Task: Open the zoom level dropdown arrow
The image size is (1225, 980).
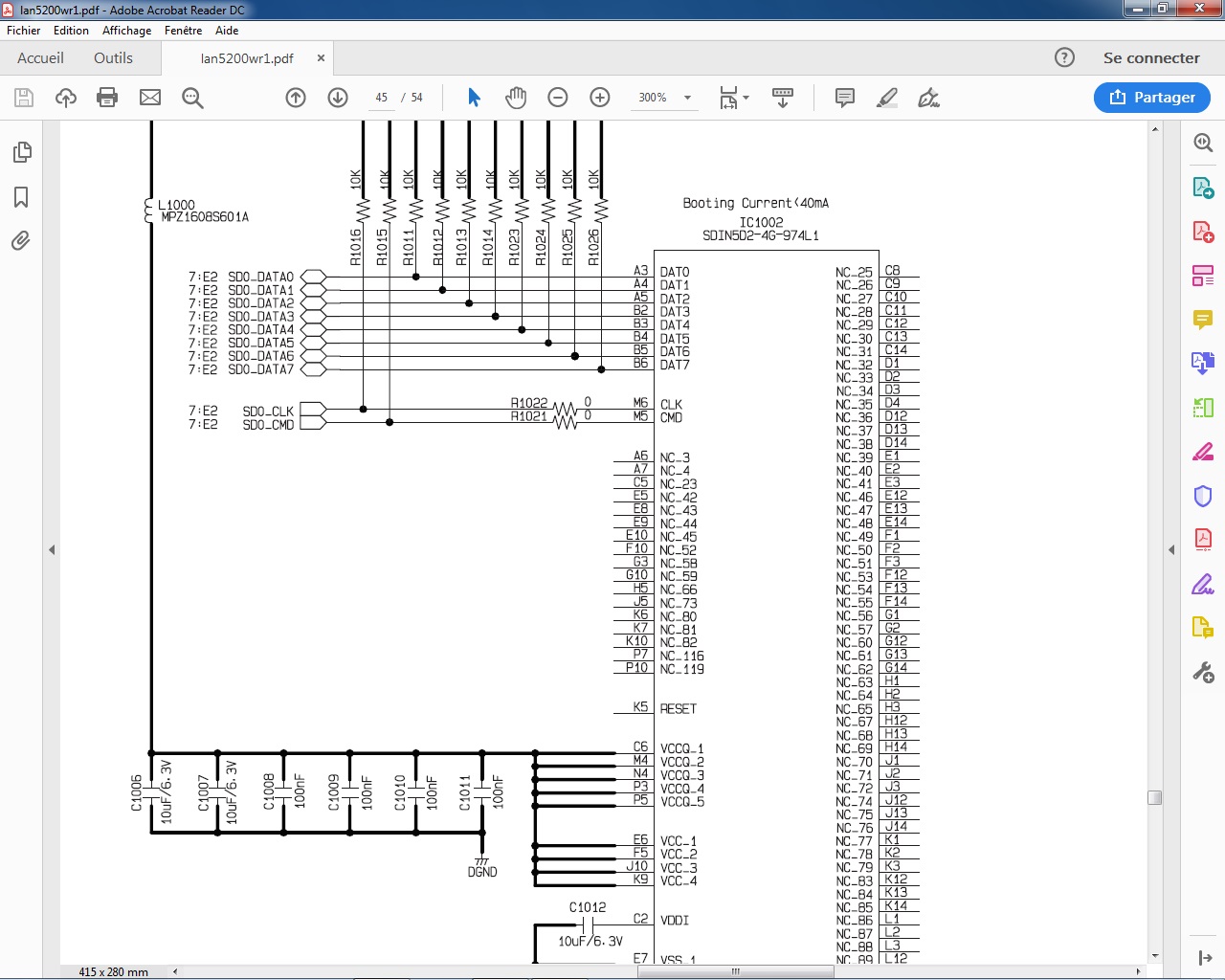Action: click(x=687, y=98)
